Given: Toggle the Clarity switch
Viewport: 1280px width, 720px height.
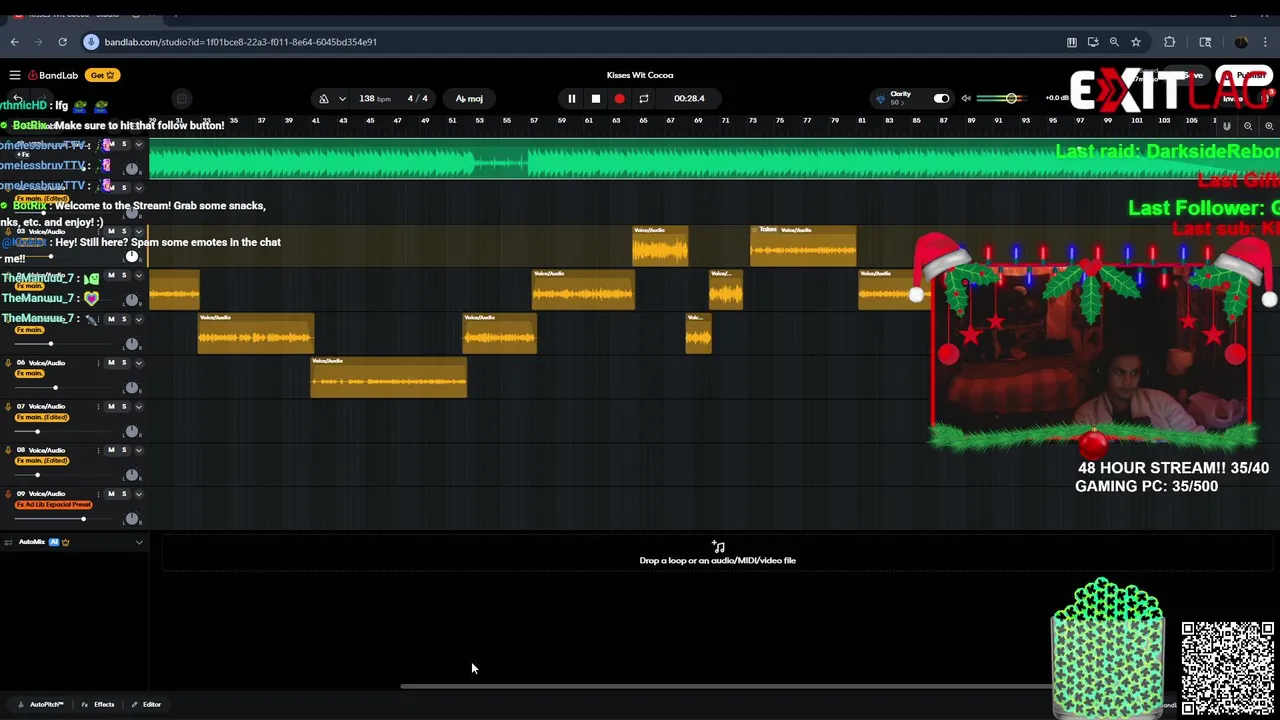Looking at the screenshot, I should tap(941, 98).
